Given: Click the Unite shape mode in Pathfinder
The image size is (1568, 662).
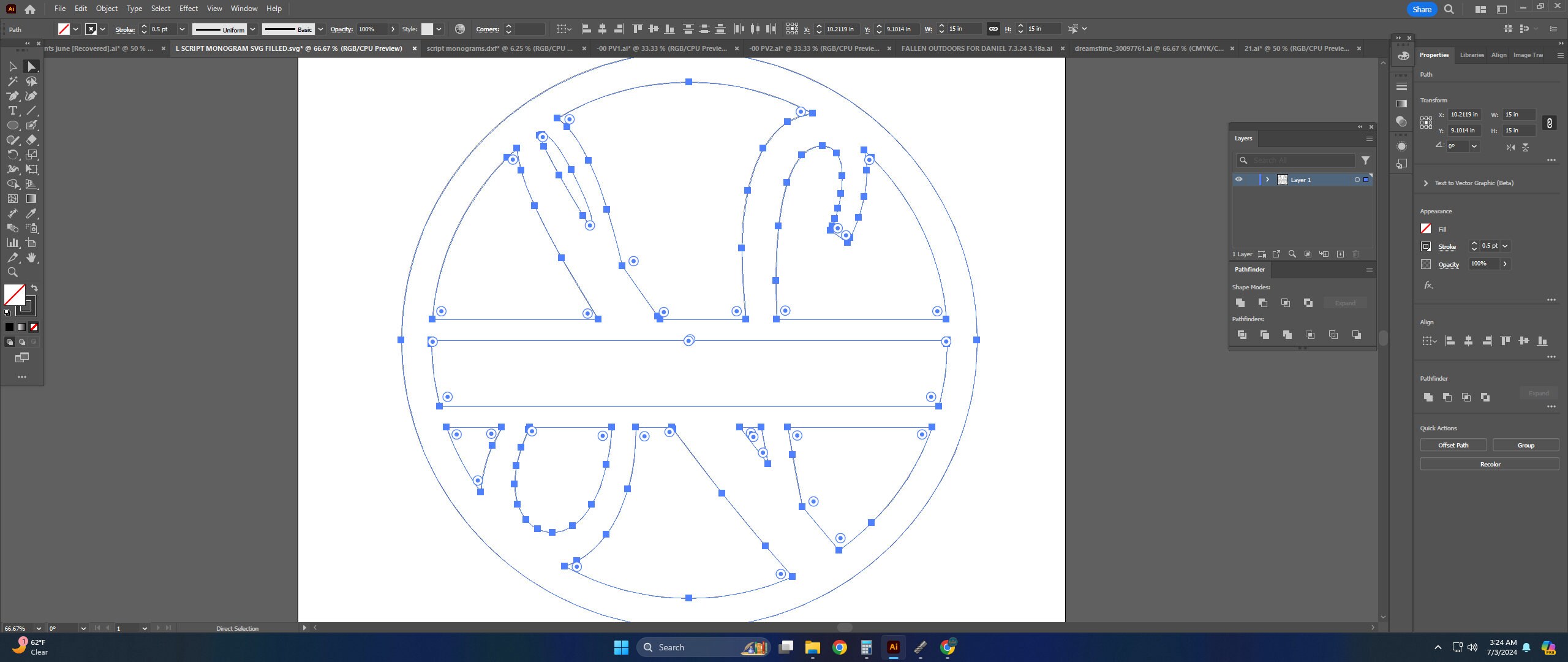Looking at the screenshot, I should pyautogui.click(x=1240, y=303).
